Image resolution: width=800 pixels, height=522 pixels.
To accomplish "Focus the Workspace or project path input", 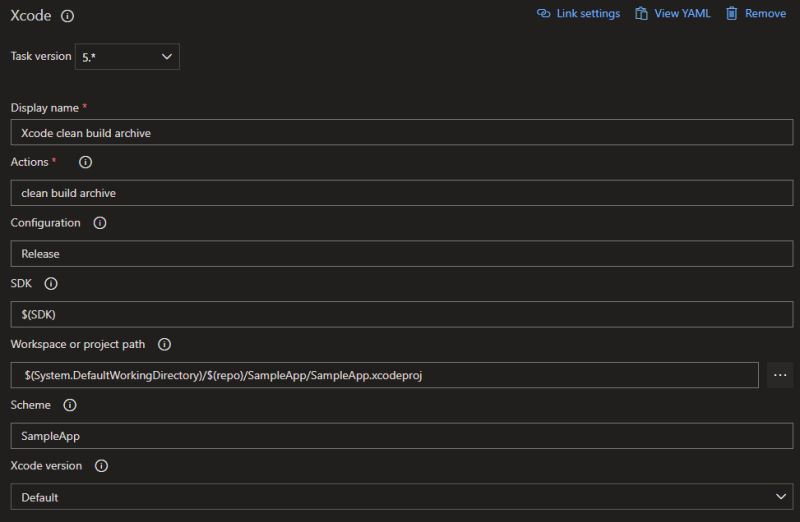I will coord(385,375).
